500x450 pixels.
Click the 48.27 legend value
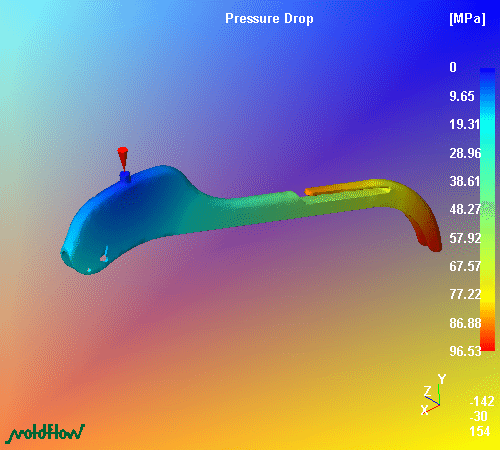click(465, 209)
